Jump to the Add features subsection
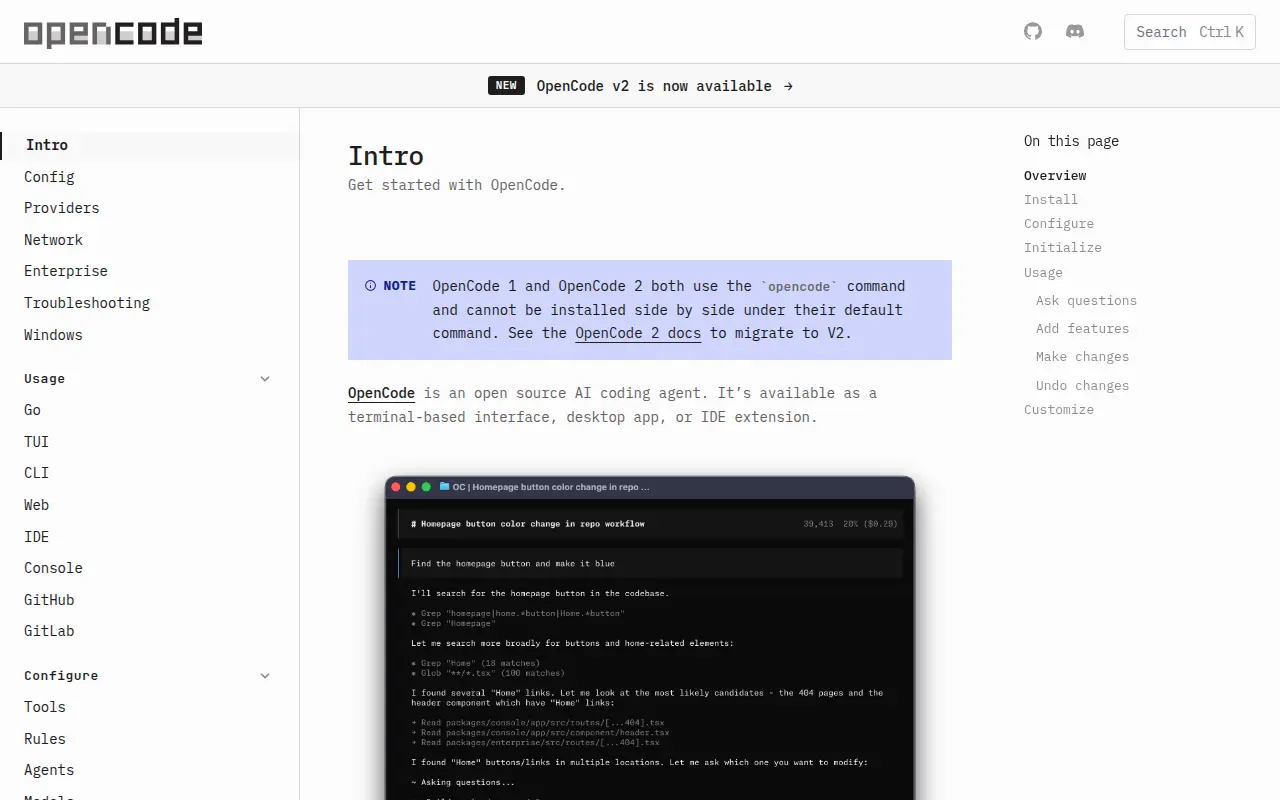The image size is (1280, 800). pos(1082,328)
